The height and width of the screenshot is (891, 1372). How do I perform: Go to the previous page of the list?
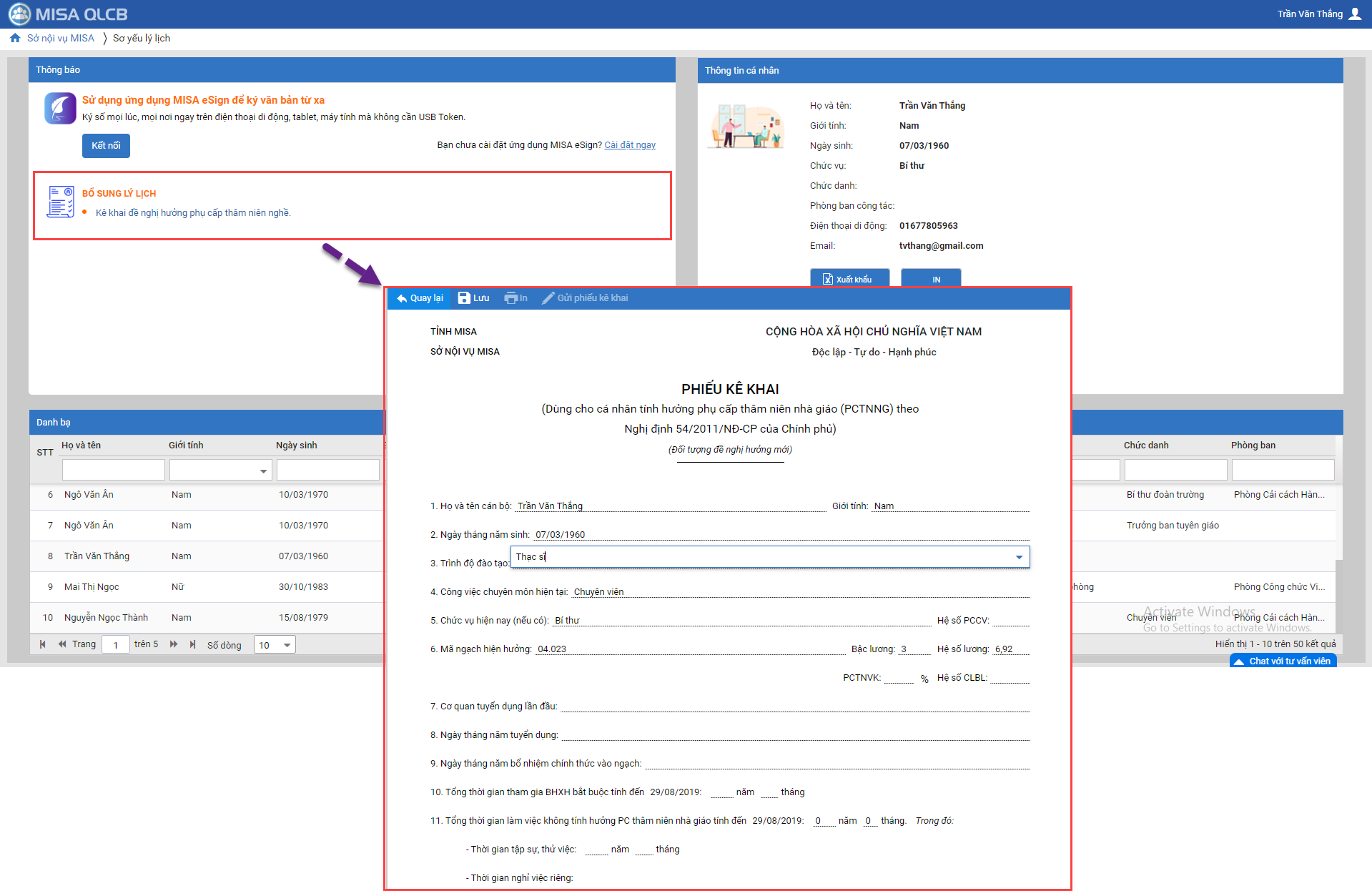tap(62, 644)
